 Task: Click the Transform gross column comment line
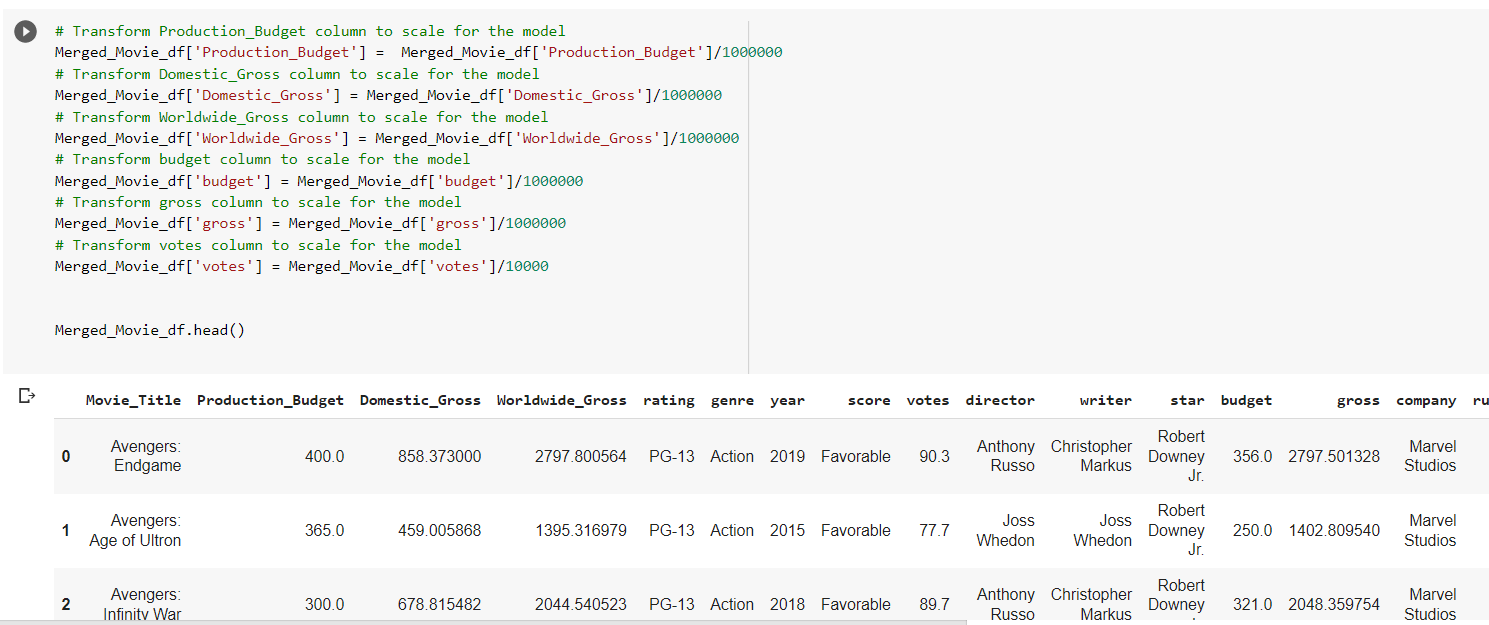point(258,202)
